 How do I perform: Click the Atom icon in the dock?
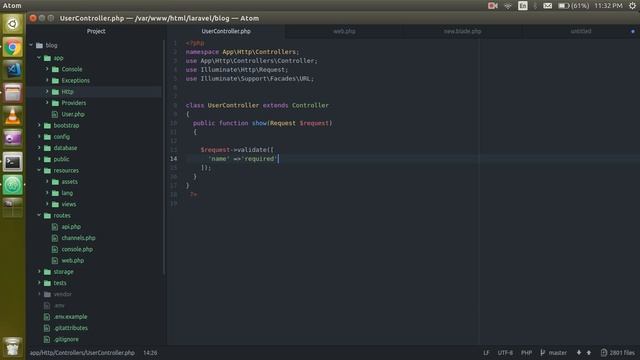pos(13,185)
